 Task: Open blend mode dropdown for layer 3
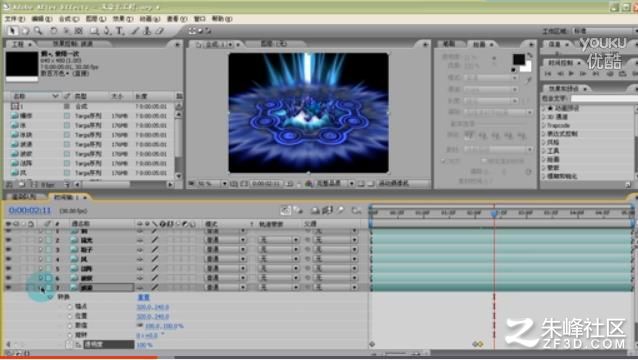click(x=225, y=249)
